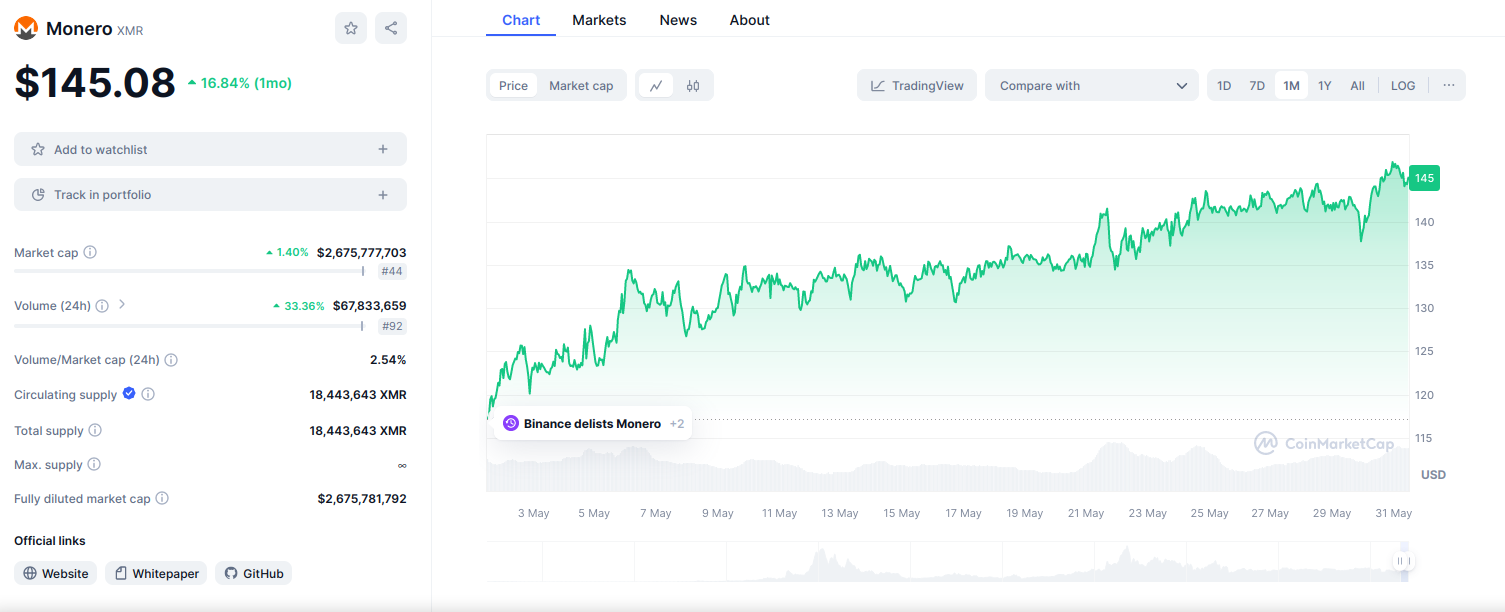Click the Market cap info icon
The image size is (1505, 612).
coord(90,253)
